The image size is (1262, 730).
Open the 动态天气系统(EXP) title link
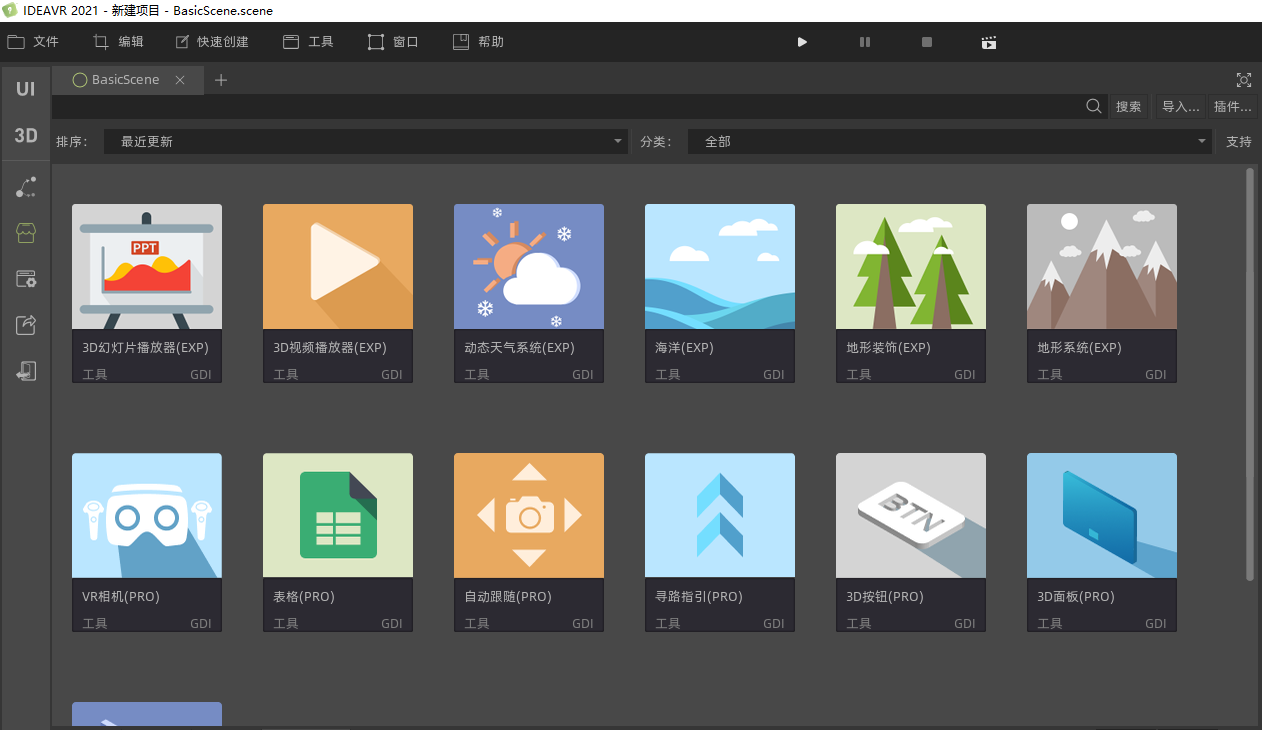click(520, 348)
